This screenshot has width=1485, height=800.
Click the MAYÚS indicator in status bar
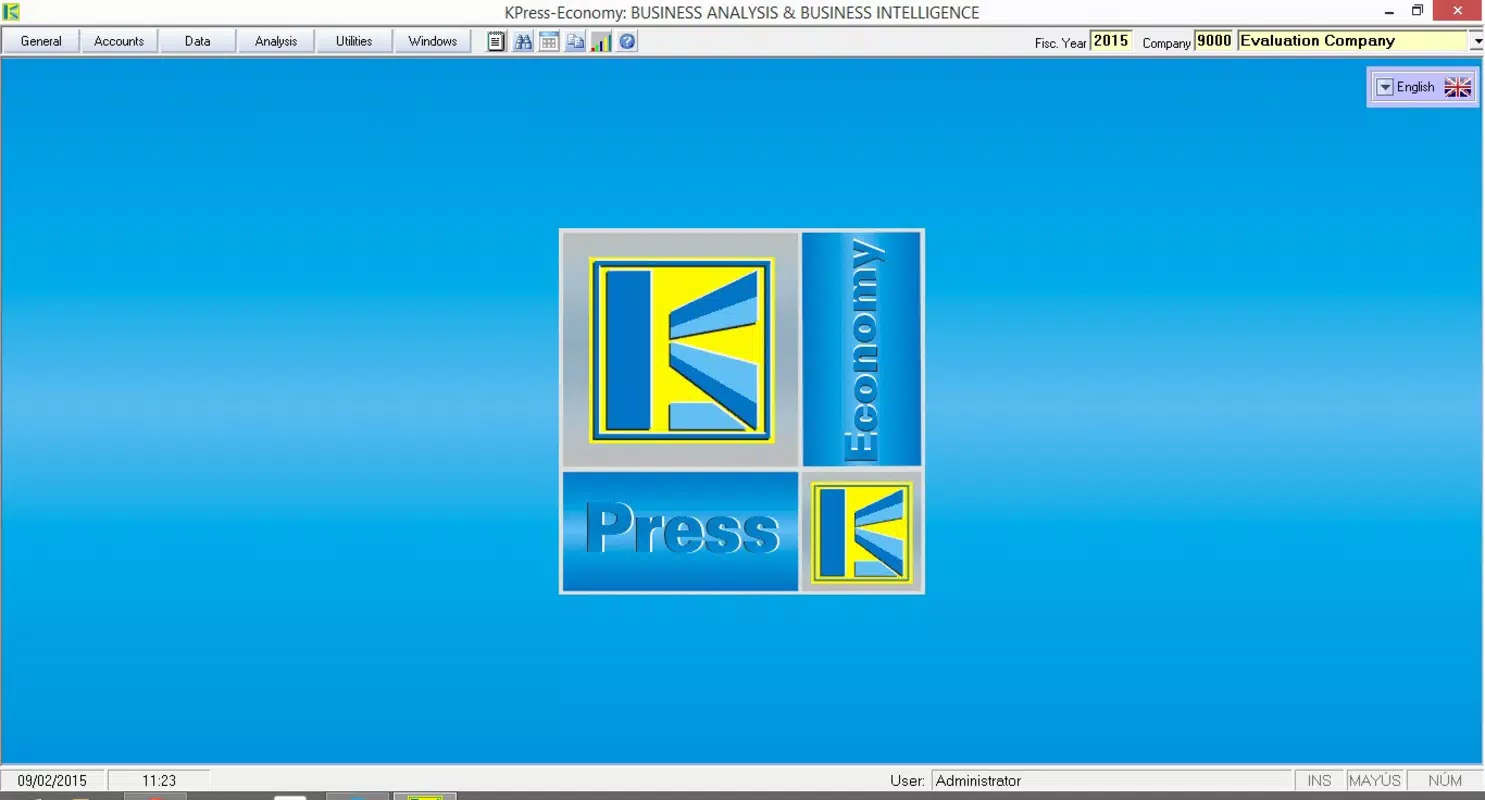(1374, 781)
